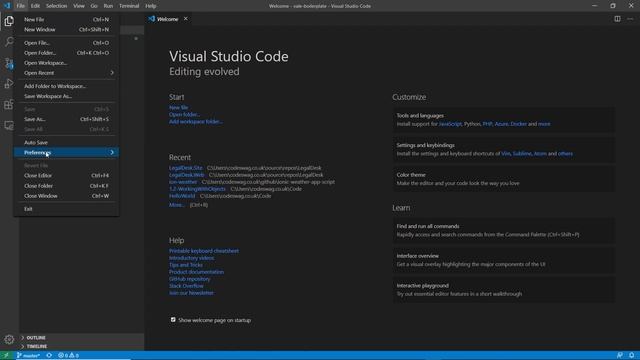Choose Open Folder... in the File menu

point(66,53)
